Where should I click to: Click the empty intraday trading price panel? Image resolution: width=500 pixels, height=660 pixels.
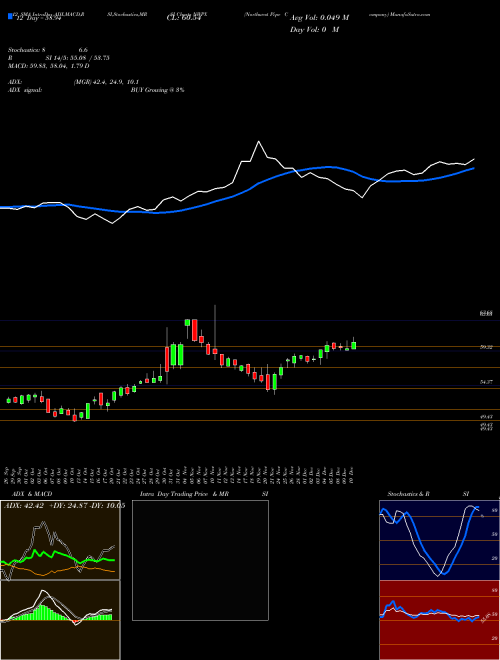coord(200,560)
